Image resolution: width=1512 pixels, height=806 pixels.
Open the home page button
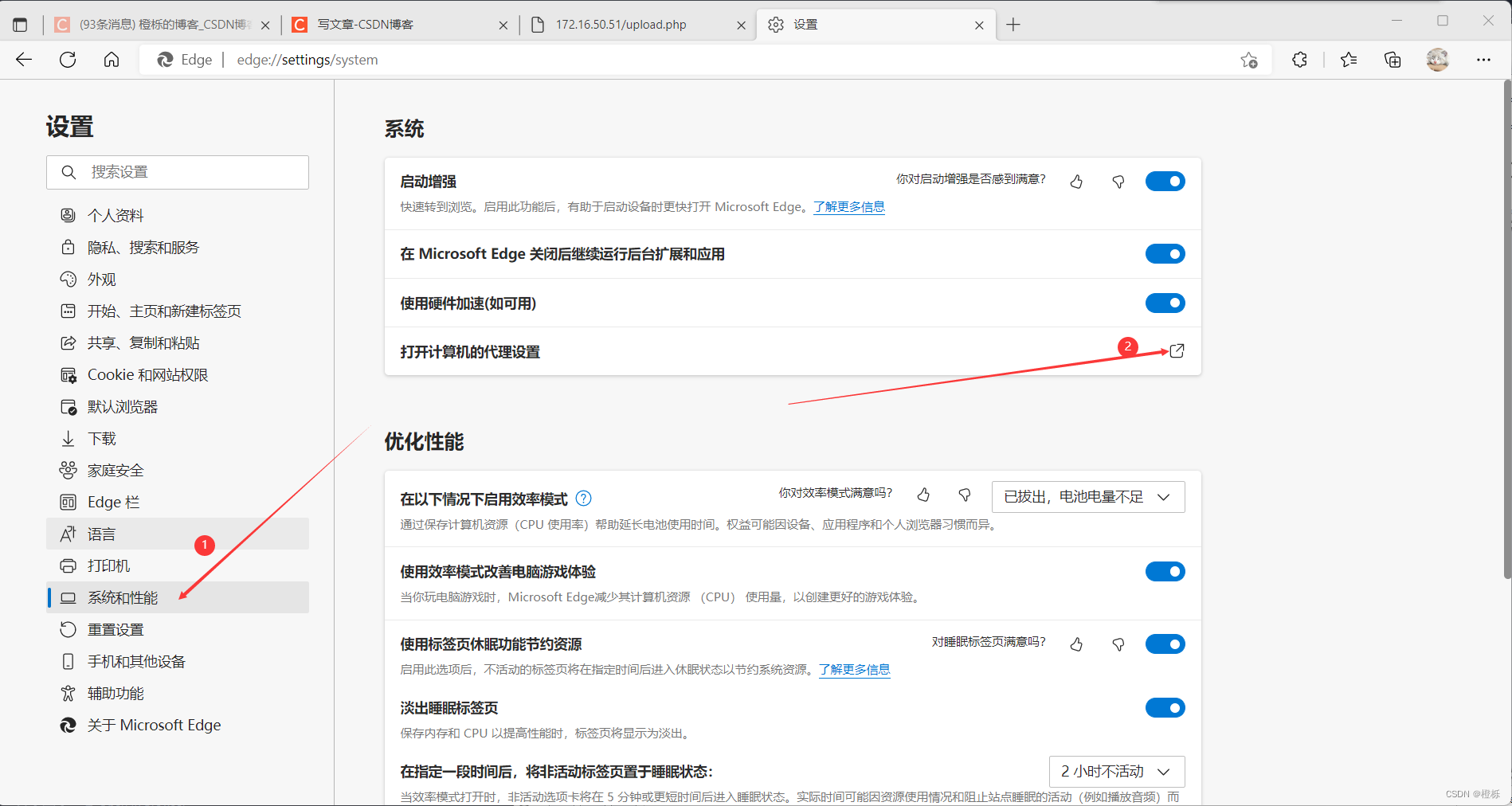pyautogui.click(x=112, y=60)
